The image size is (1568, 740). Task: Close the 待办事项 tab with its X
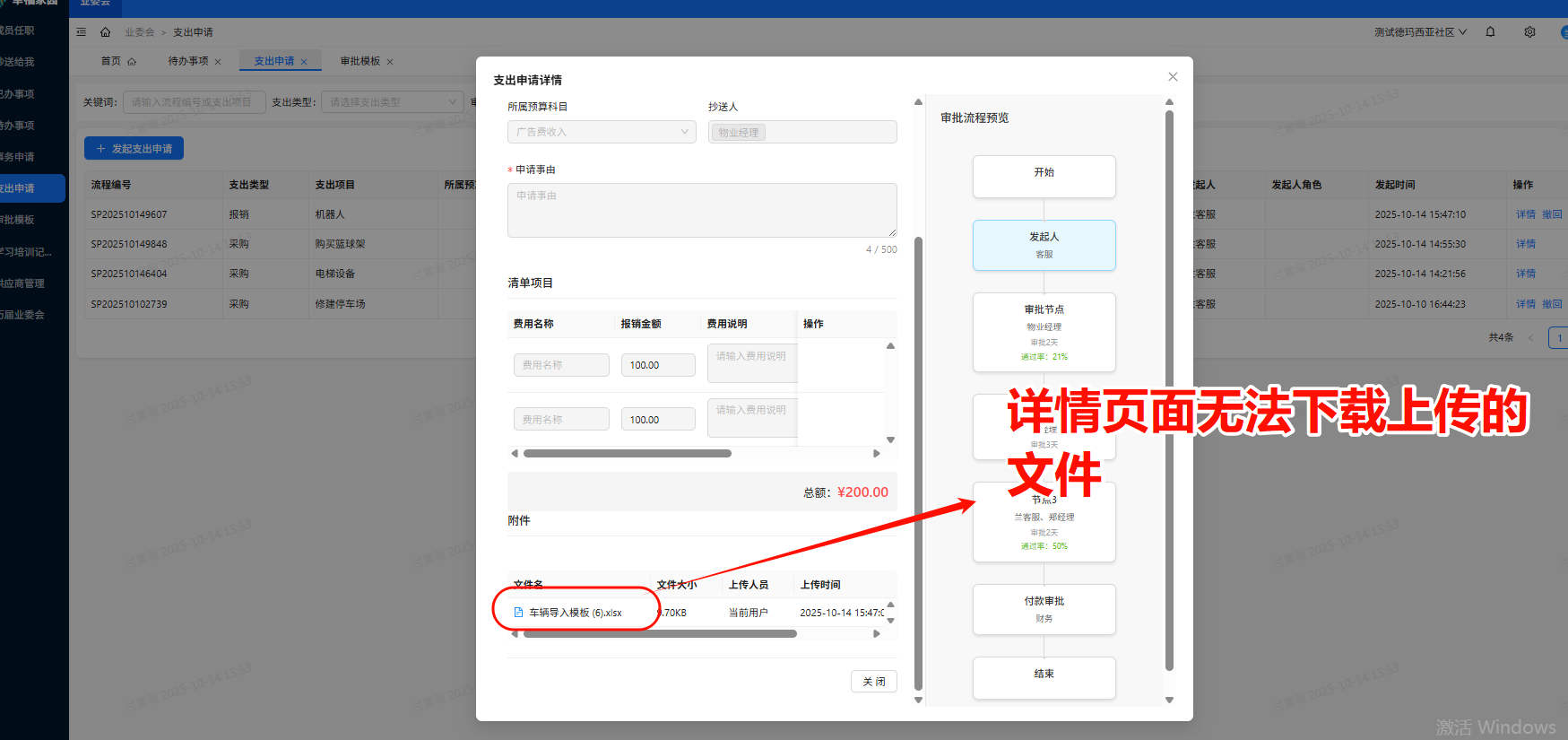218,62
